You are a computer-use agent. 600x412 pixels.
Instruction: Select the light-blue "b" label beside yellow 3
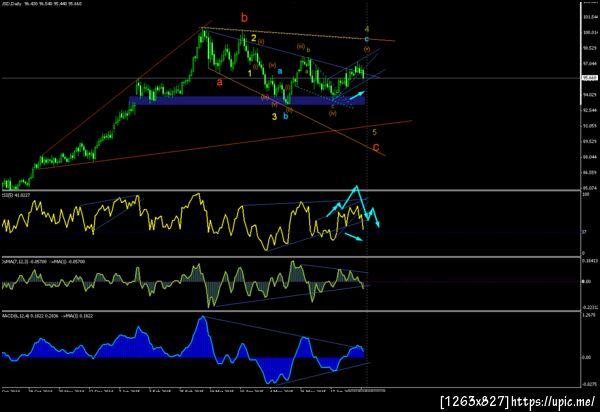[285, 116]
